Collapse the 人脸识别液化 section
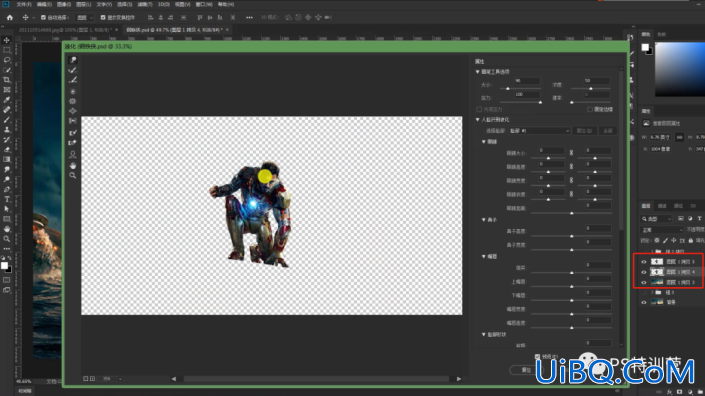The image size is (705, 396). [477, 120]
